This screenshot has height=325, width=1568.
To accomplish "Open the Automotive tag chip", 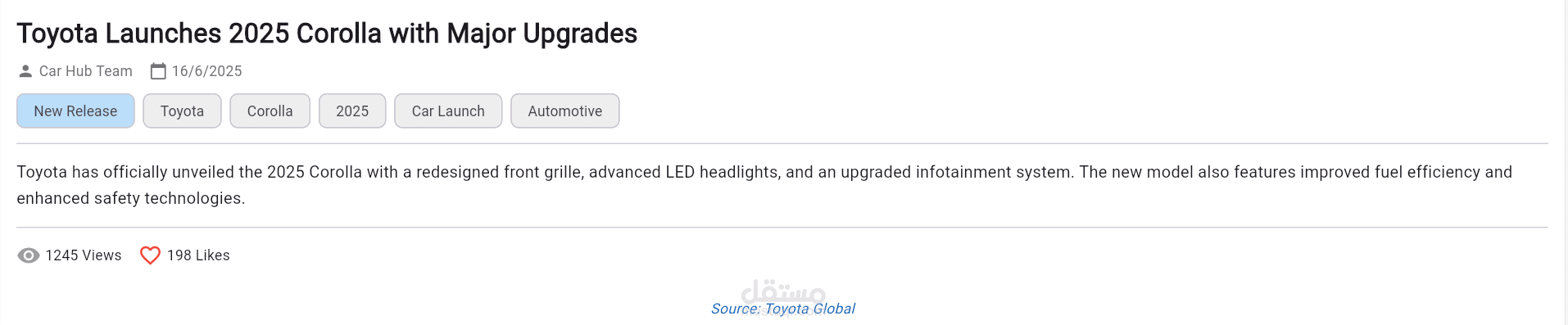I will pyautogui.click(x=564, y=111).
